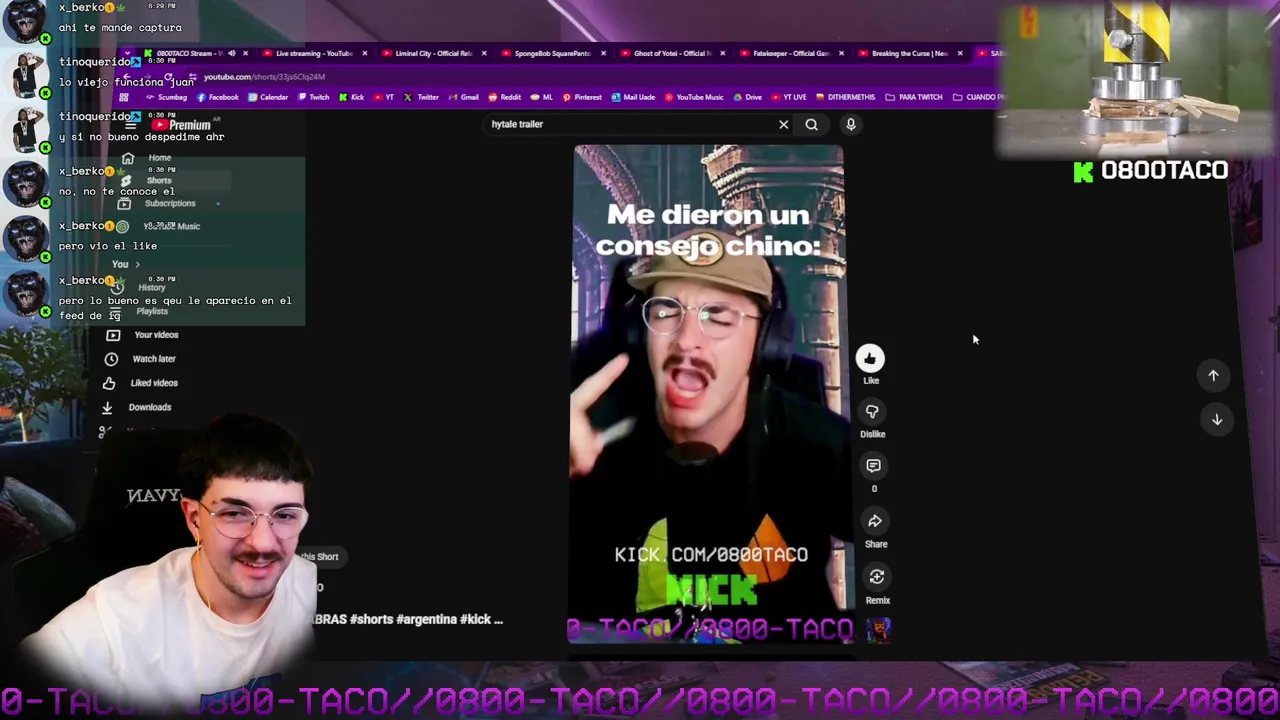This screenshot has width=1280, height=720.
Task: Open 'Watch later' in the sidebar
Action: (140, 359)
